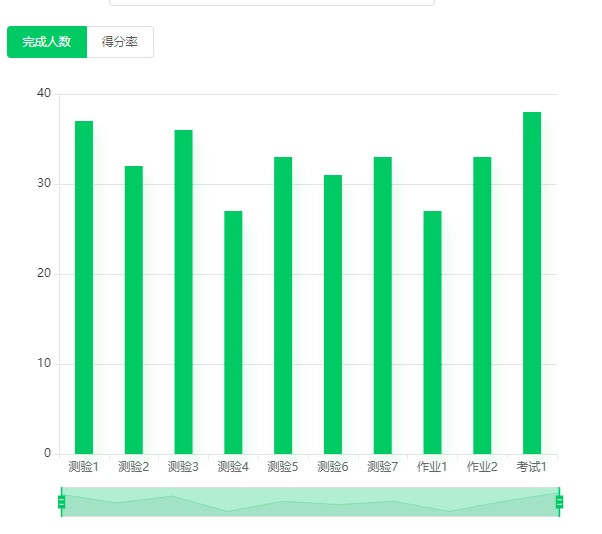
Task: Switch to the 完成人数 tab
Action: tap(47, 42)
